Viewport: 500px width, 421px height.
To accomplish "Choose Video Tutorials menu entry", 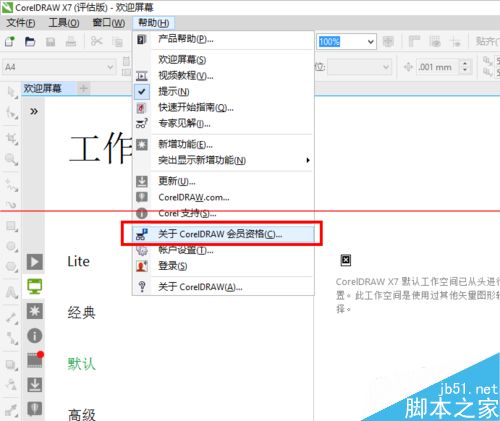I will click(x=223, y=76).
